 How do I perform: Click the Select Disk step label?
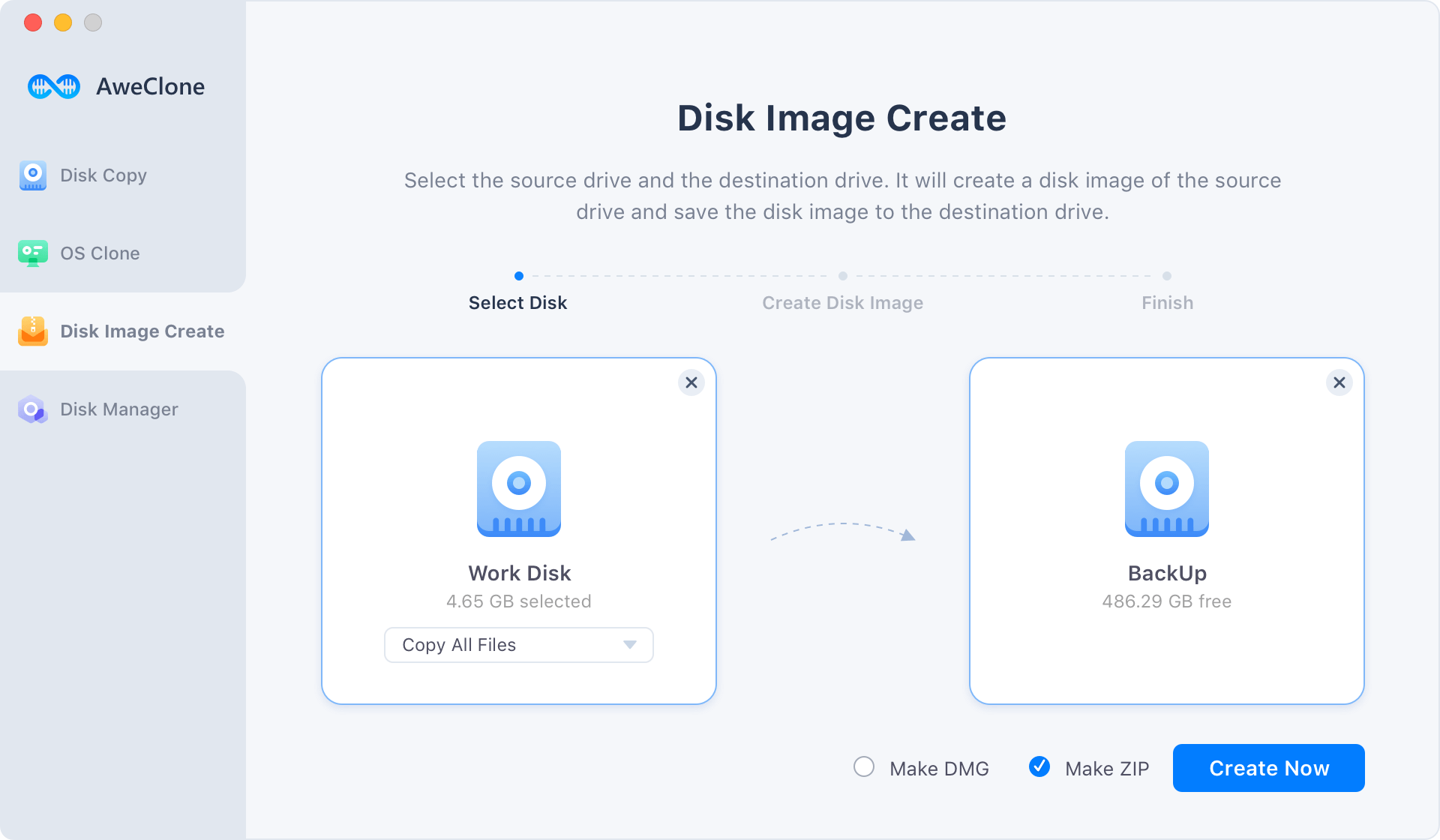[518, 303]
